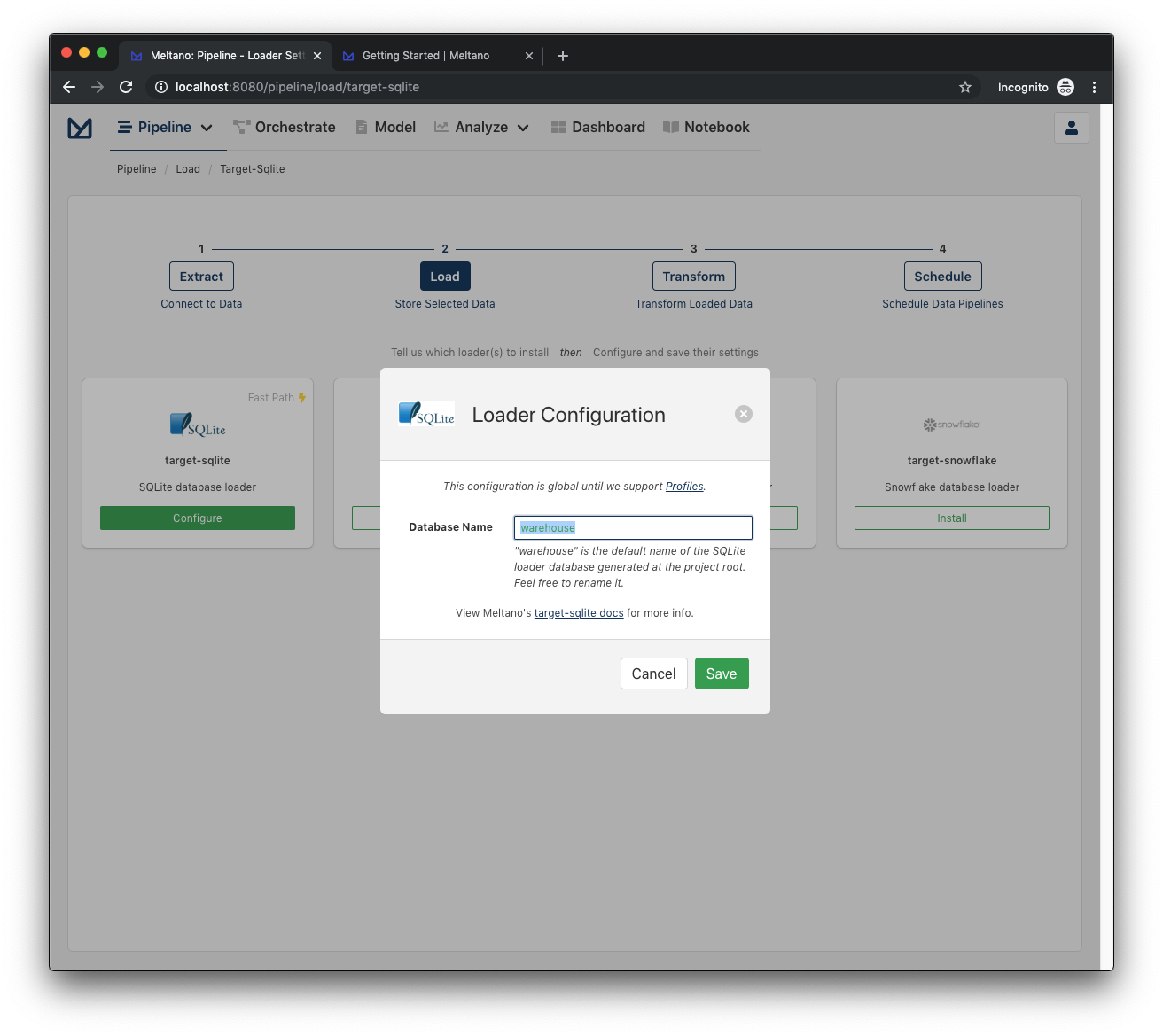
Task: Open Chrome's three-dot menu
Action: pos(1095,87)
